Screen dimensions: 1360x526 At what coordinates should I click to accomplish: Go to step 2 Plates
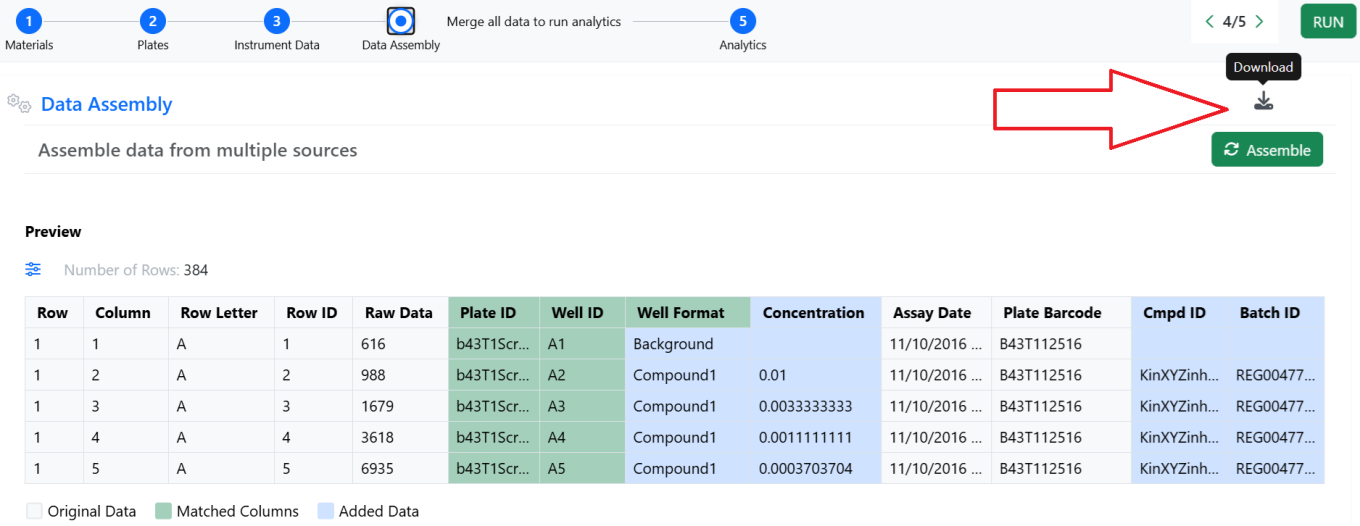point(152,21)
